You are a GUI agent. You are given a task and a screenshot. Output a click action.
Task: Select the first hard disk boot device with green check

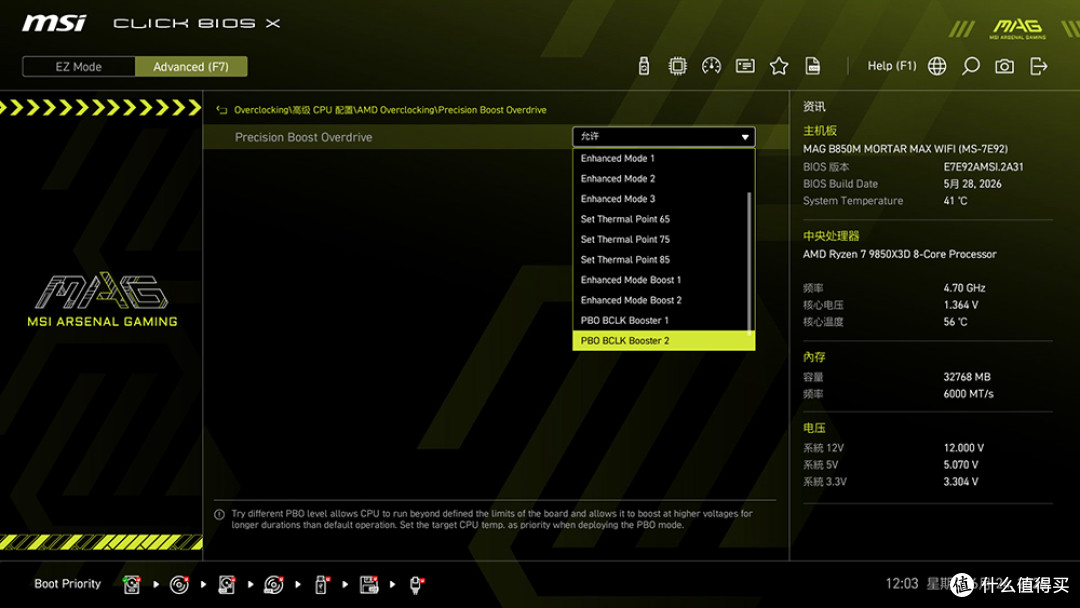(x=131, y=585)
